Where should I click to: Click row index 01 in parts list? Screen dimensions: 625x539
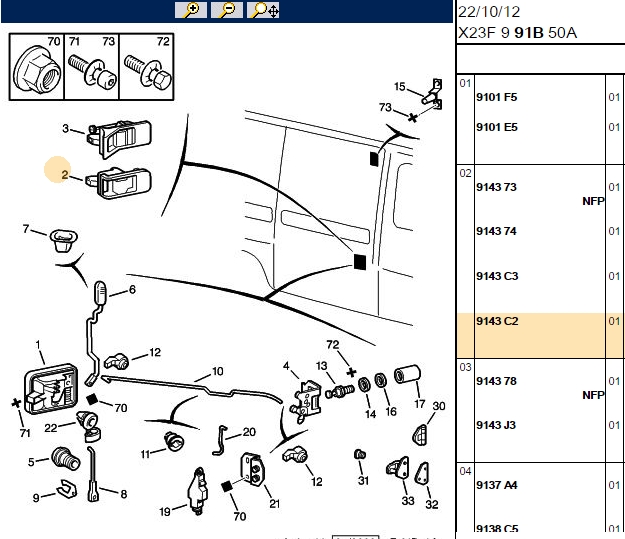click(x=465, y=83)
